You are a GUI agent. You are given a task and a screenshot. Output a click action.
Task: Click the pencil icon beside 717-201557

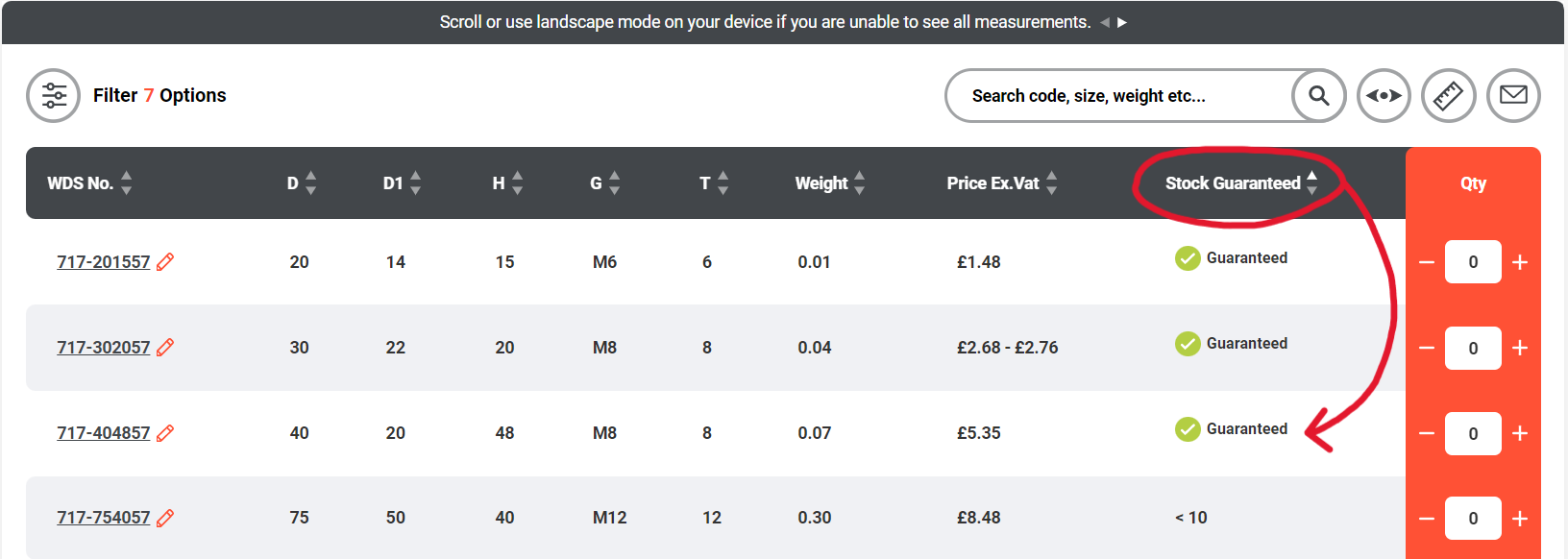(165, 261)
